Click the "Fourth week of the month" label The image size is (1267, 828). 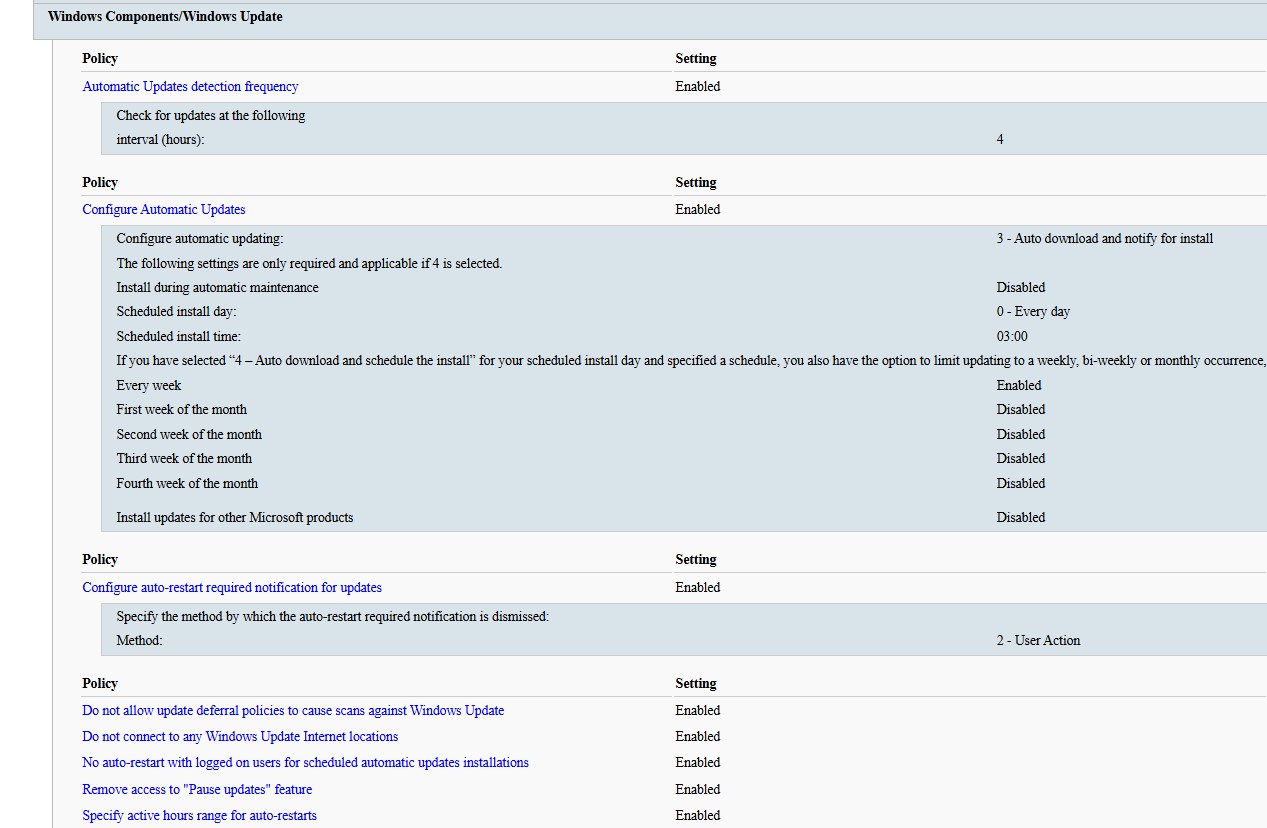click(x=187, y=484)
